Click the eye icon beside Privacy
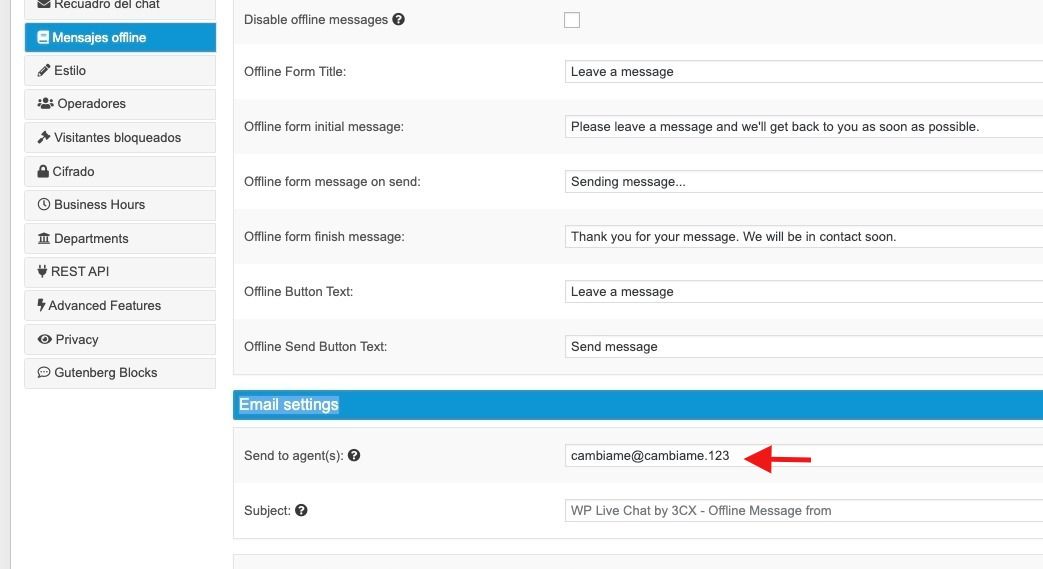The image size is (1043, 569). [x=45, y=339]
